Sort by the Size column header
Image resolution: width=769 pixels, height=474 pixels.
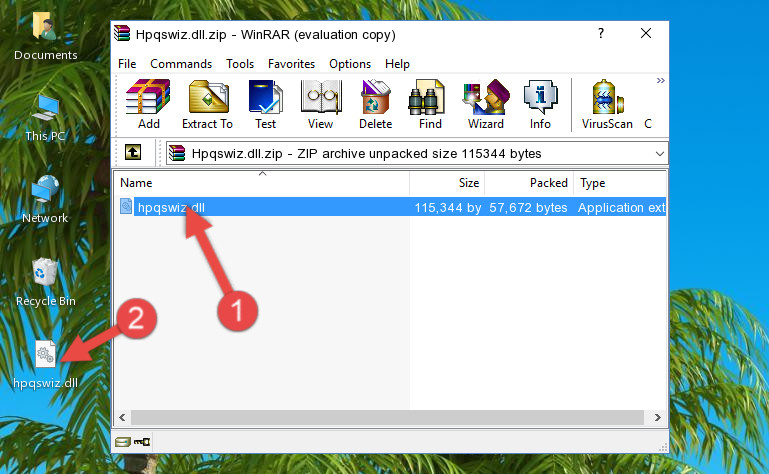point(447,183)
